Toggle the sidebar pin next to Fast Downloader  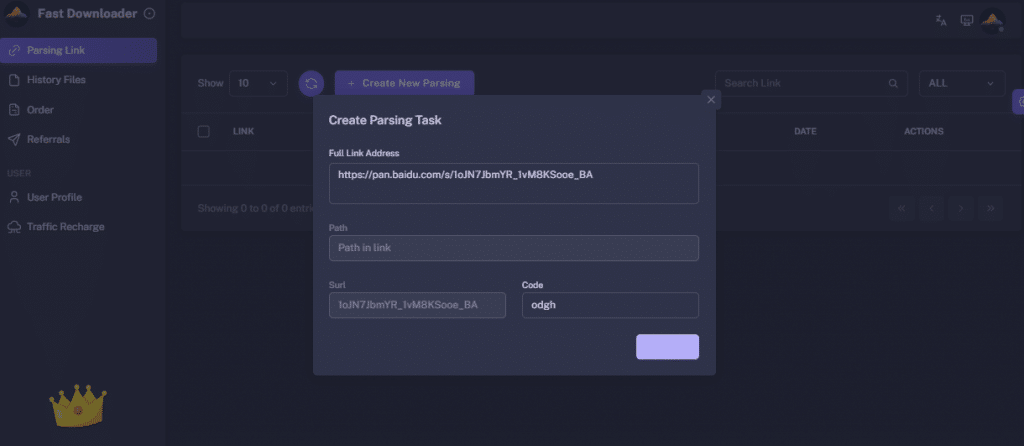click(150, 14)
